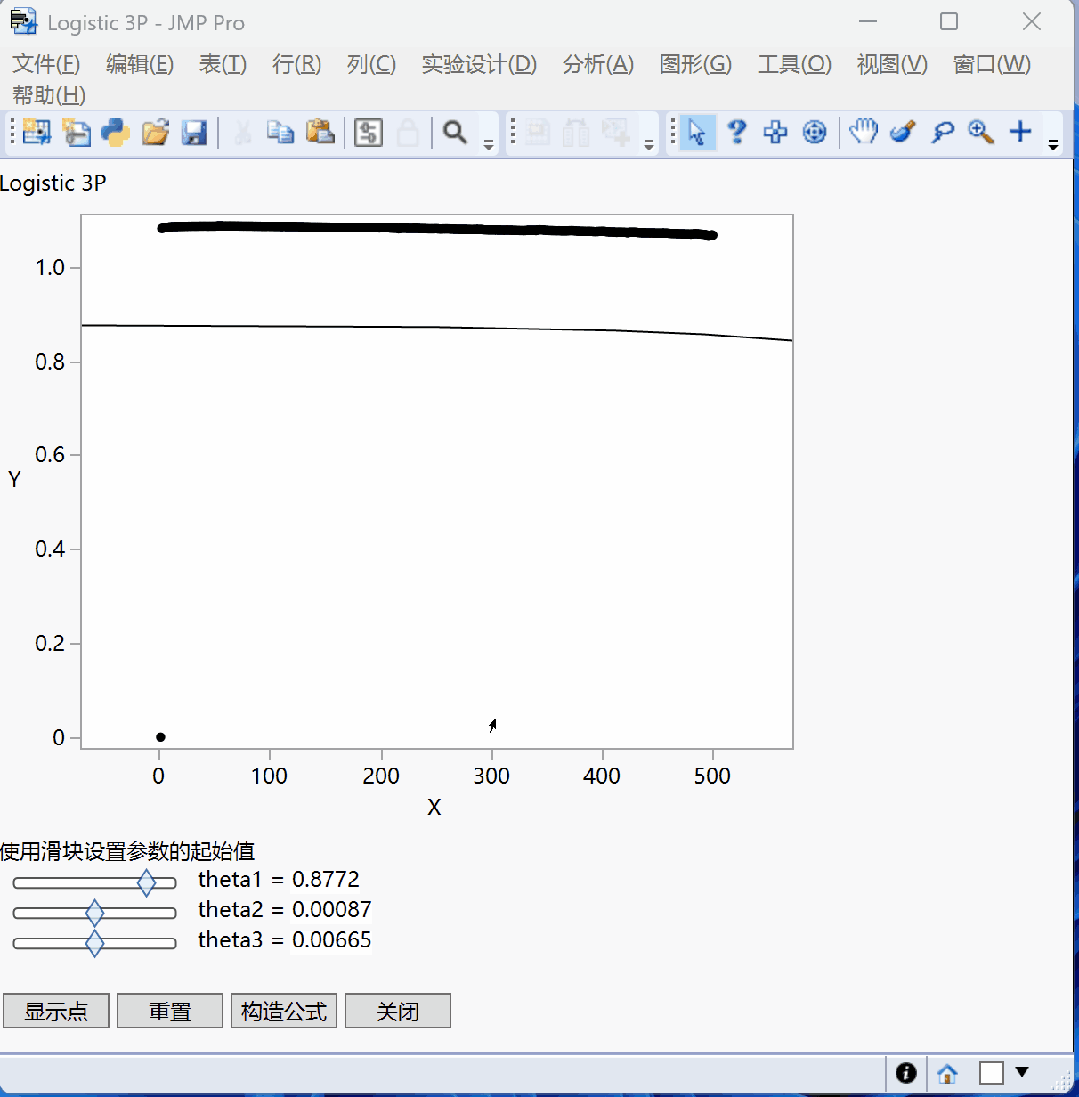The width and height of the screenshot is (1079, 1097).
Task: Click the theta2 value field 0.00087
Action: [332, 909]
